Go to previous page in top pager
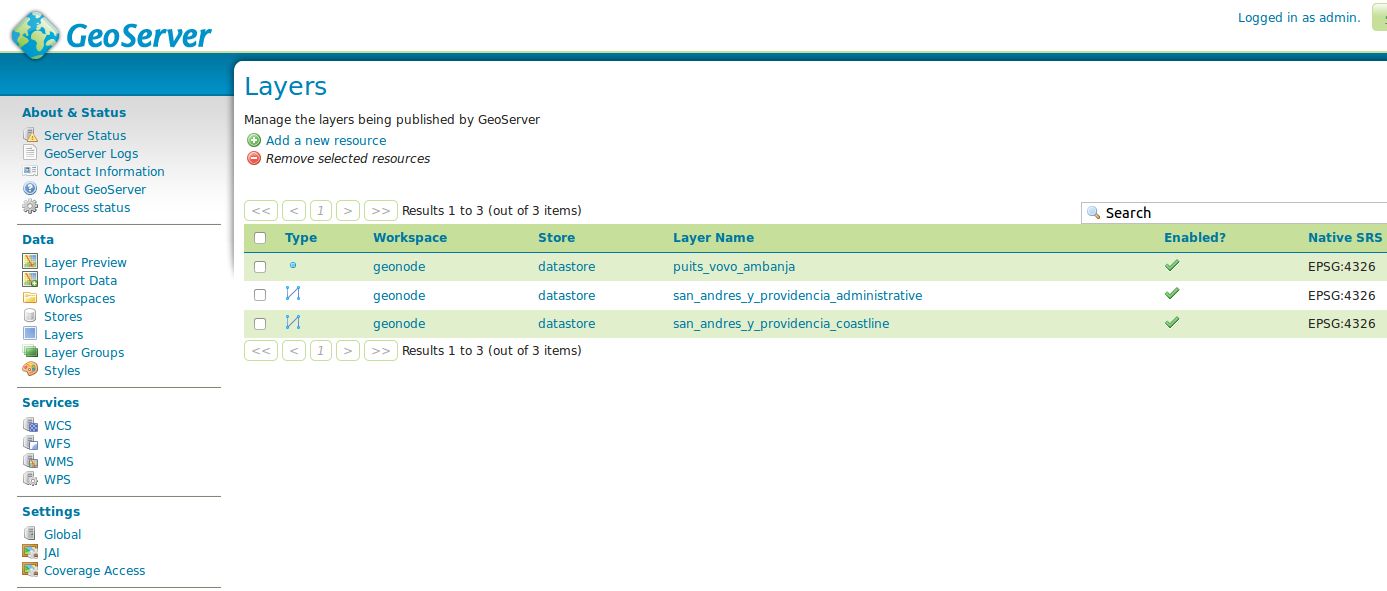The width and height of the screenshot is (1387, 591). pos(294,211)
